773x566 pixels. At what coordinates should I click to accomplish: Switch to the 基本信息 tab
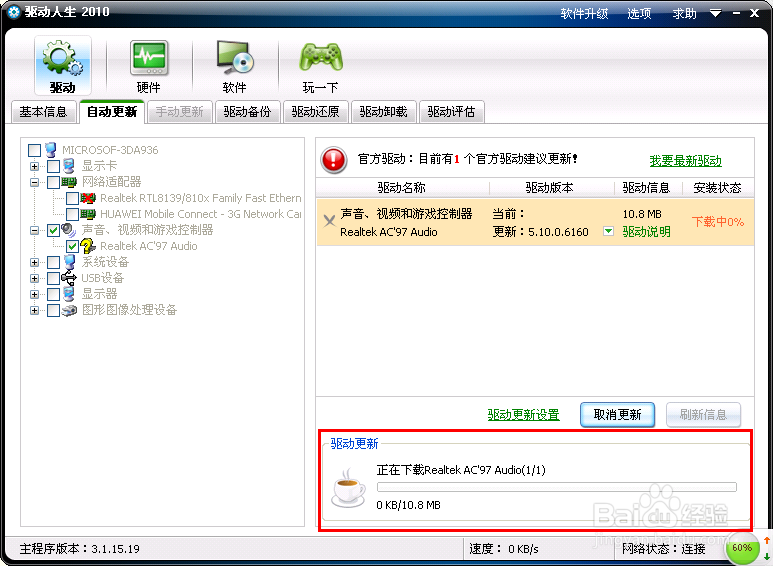43,112
